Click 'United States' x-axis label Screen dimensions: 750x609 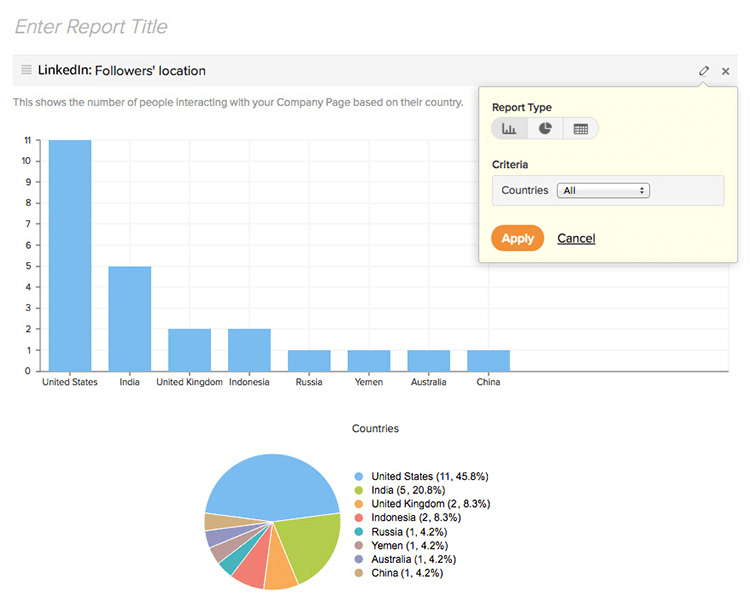coord(70,382)
